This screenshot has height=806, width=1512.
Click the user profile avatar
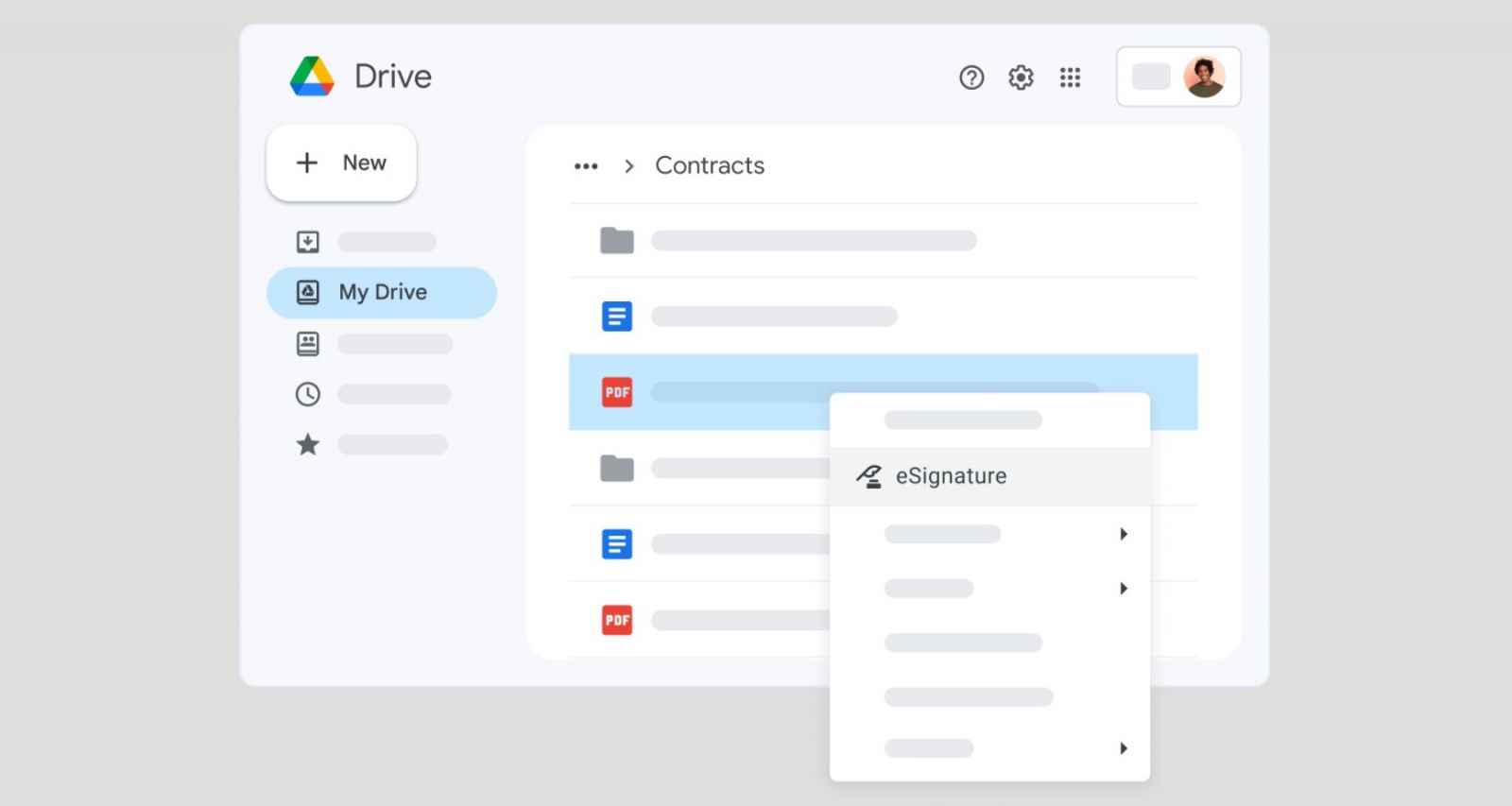[1204, 77]
